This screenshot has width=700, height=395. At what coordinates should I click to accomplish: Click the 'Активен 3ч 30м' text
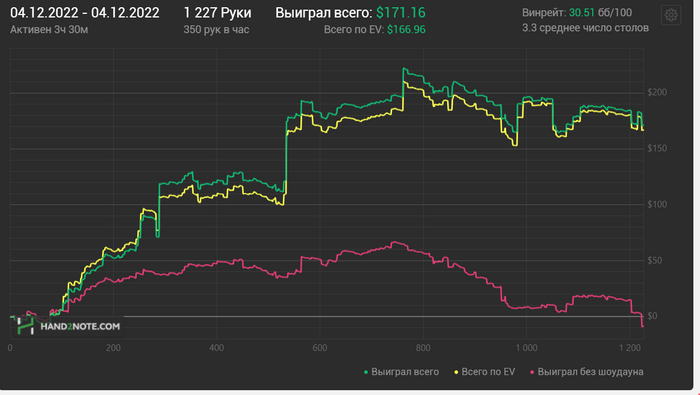click(x=49, y=30)
